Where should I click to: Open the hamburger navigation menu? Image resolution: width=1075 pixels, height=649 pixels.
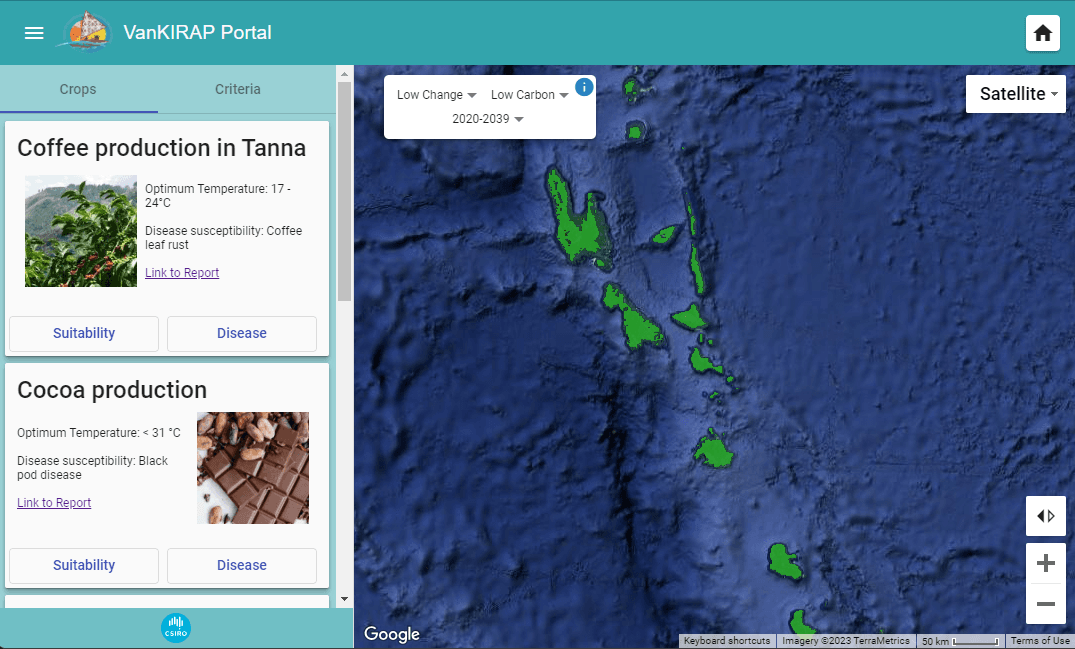pos(34,33)
